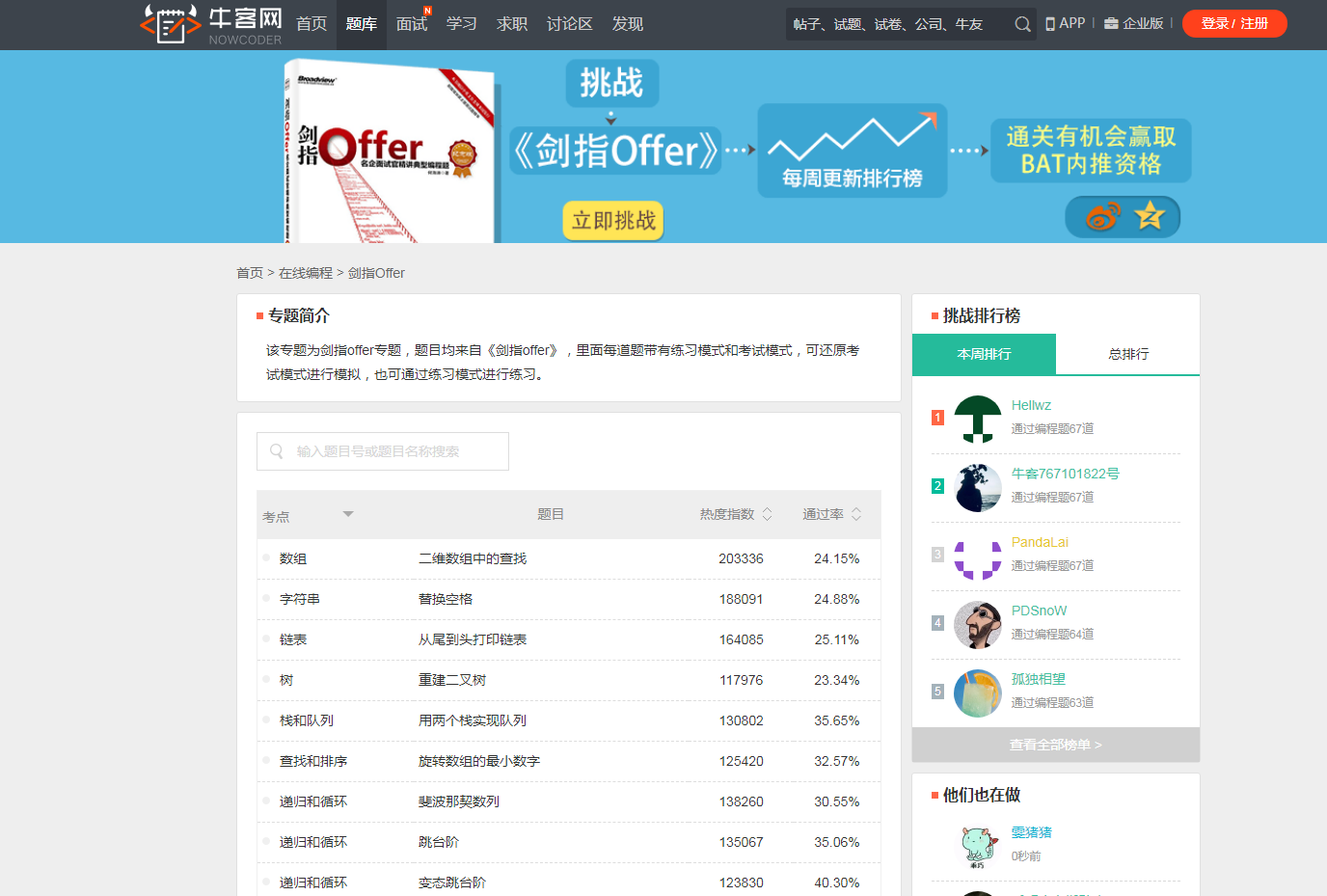This screenshot has height=896, width=1327.
Task: Click 在线编程 breadcrumb link
Action: point(306,273)
